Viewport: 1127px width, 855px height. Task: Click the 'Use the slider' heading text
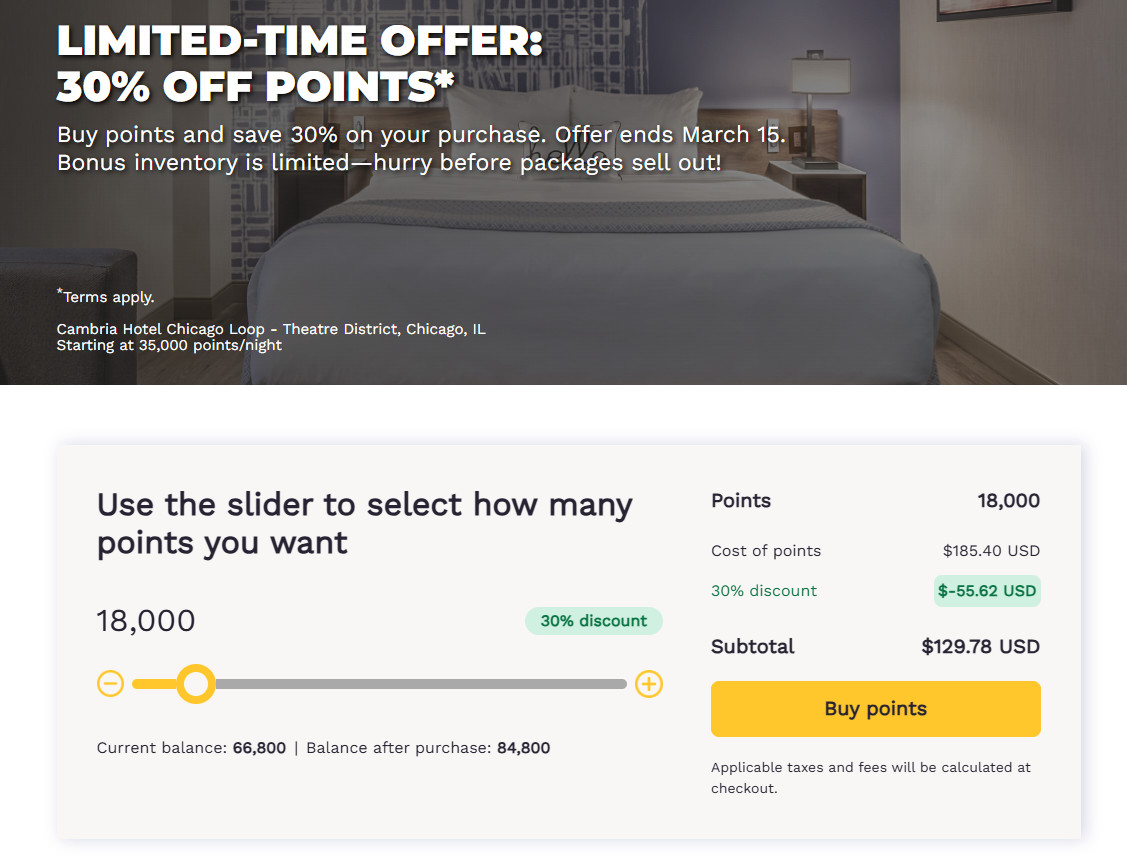(x=364, y=523)
